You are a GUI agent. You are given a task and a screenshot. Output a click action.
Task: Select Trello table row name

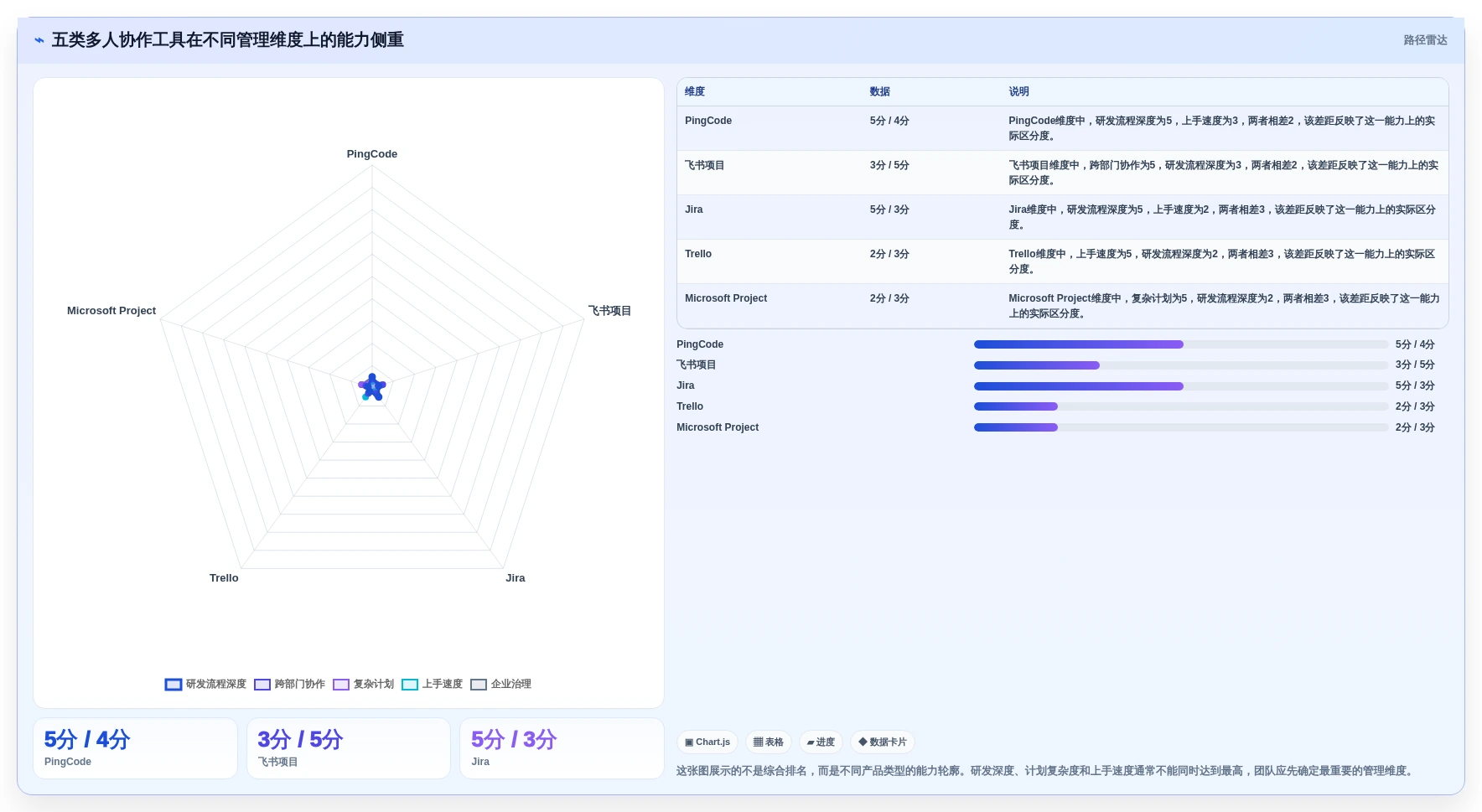[x=698, y=254]
